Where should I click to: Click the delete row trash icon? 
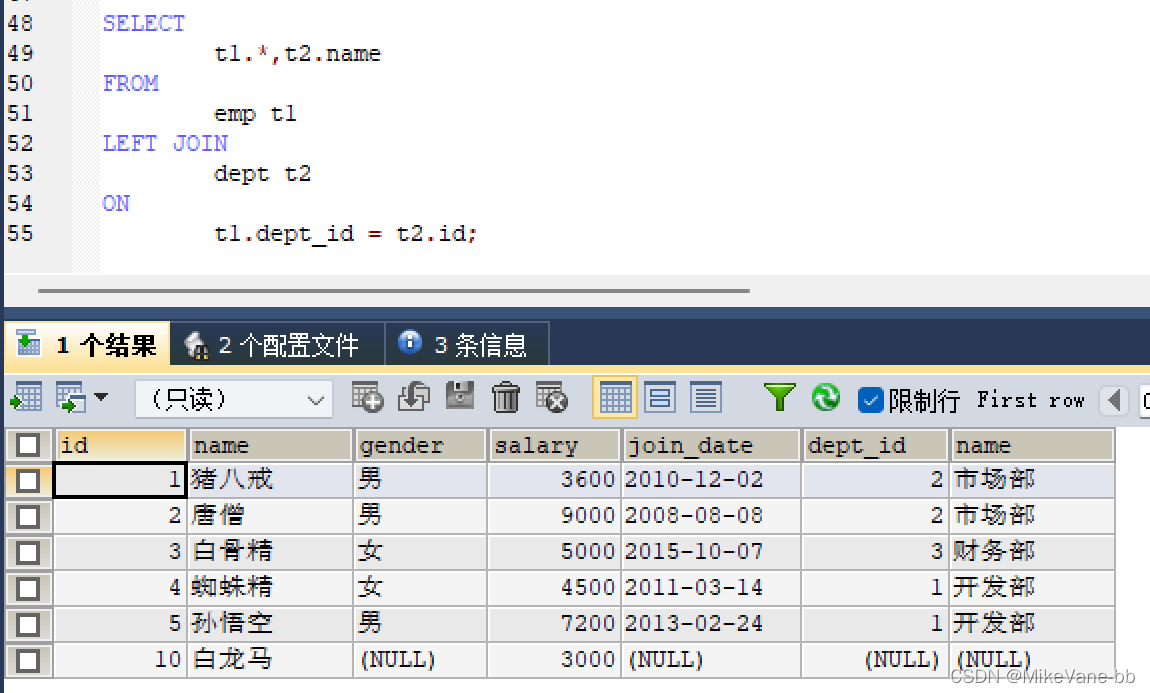coord(505,397)
